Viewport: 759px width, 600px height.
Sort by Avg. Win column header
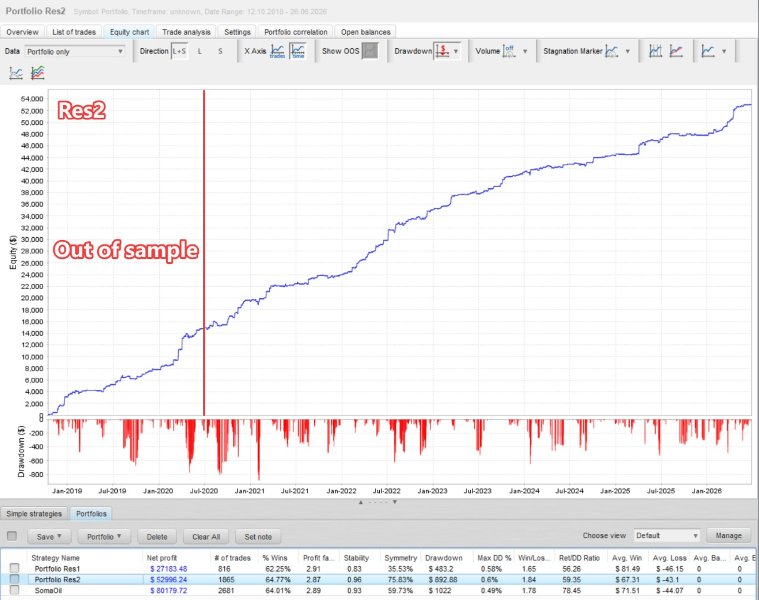626,558
